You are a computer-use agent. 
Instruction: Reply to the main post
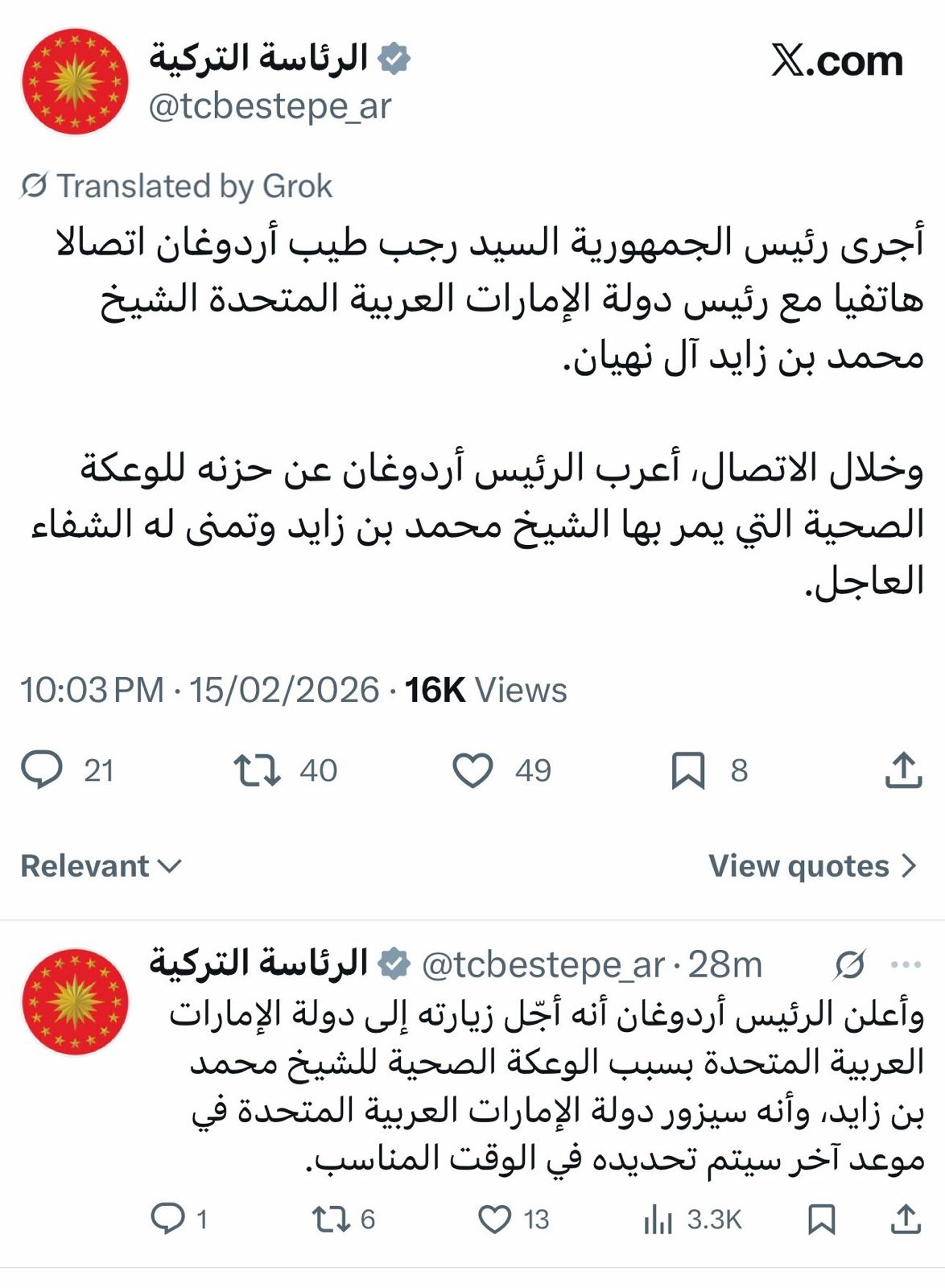(42, 770)
